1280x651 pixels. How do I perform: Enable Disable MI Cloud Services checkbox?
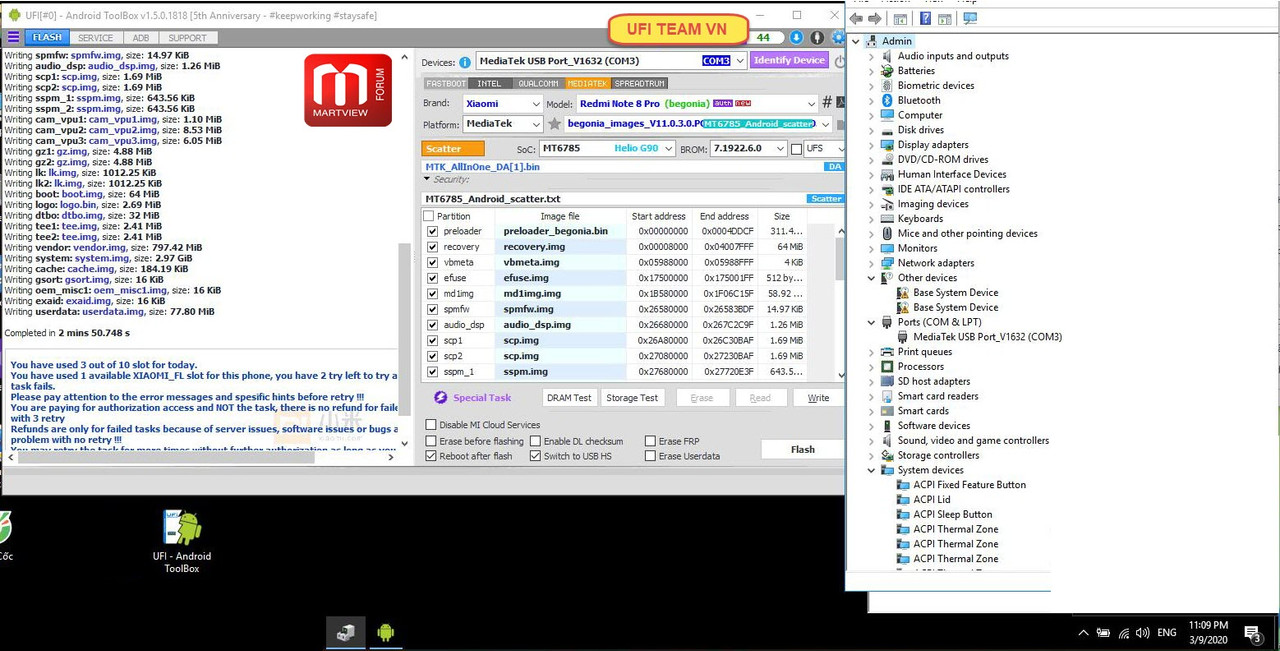[431, 425]
